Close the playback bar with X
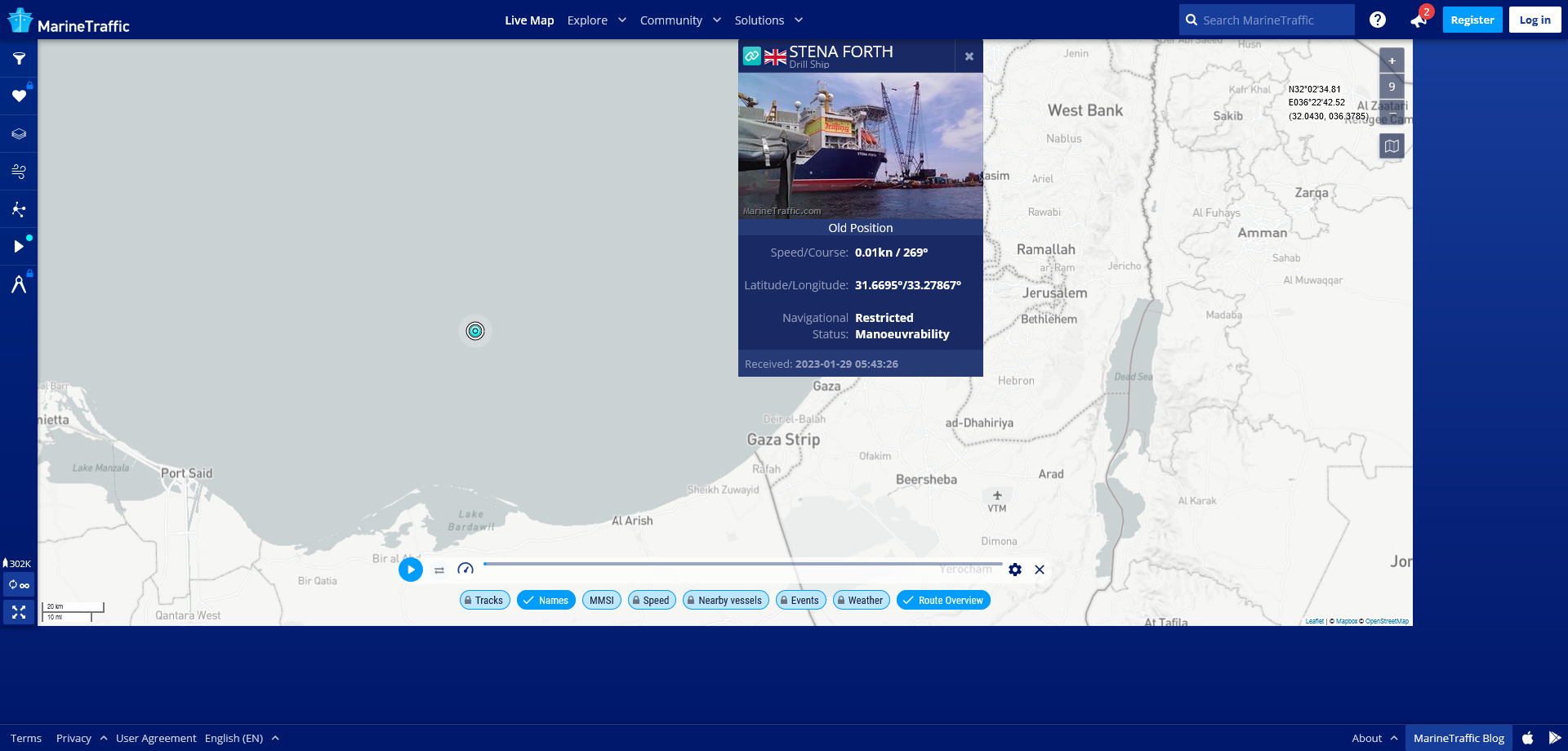Screen dimensions: 1568x751 point(1040,570)
